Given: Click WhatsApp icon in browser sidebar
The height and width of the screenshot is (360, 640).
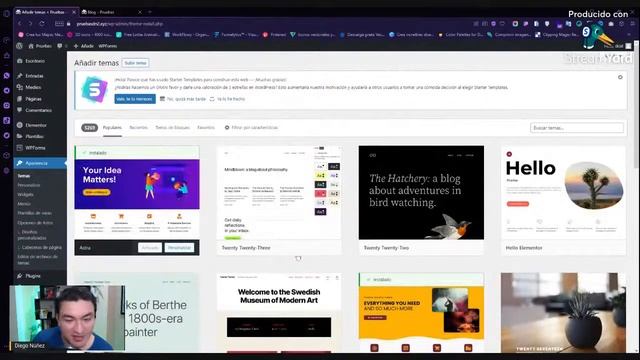Looking at the screenshot, I should point(7,76).
